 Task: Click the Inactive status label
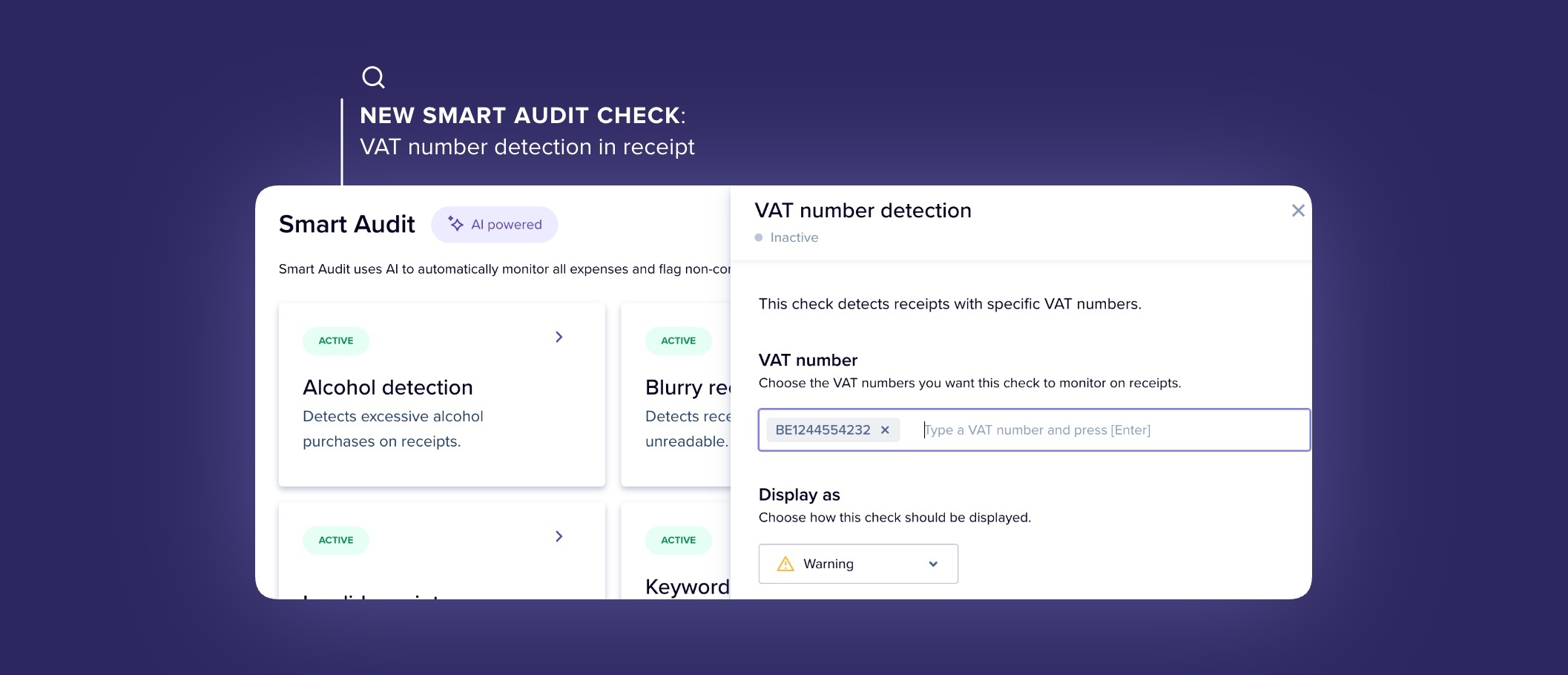pyautogui.click(x=794, y=238)
